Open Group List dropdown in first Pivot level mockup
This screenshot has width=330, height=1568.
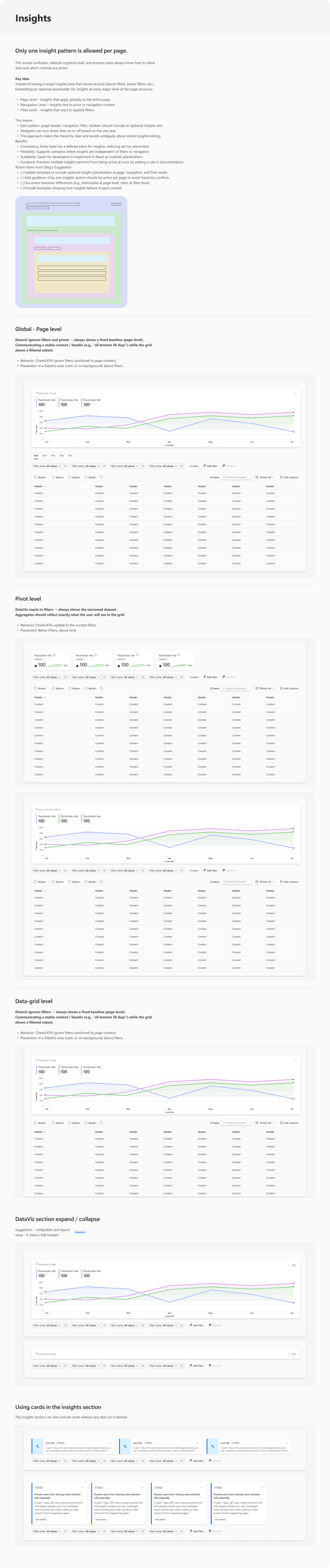click(265, 688)
